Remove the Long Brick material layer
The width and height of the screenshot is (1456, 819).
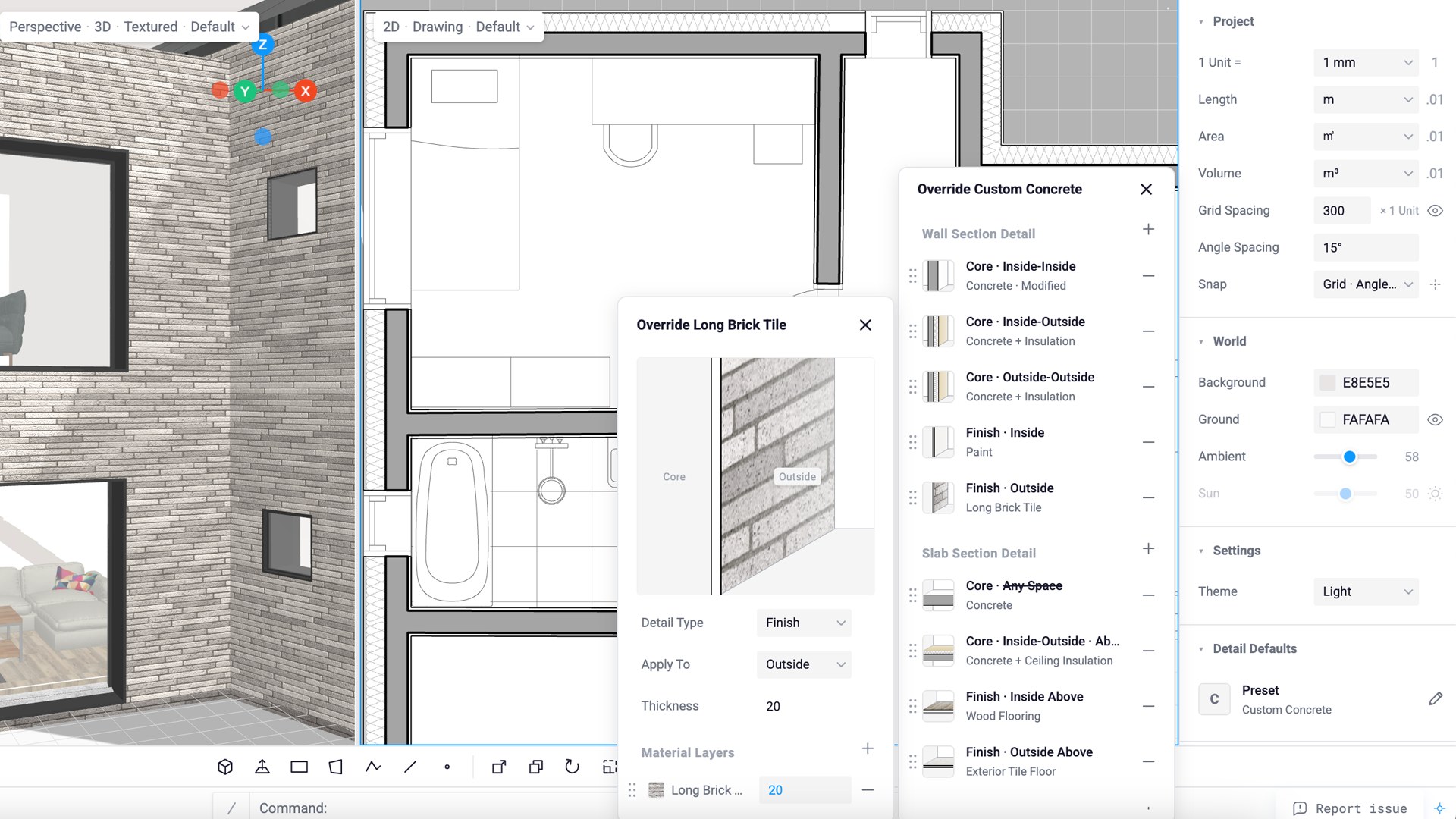868,790
